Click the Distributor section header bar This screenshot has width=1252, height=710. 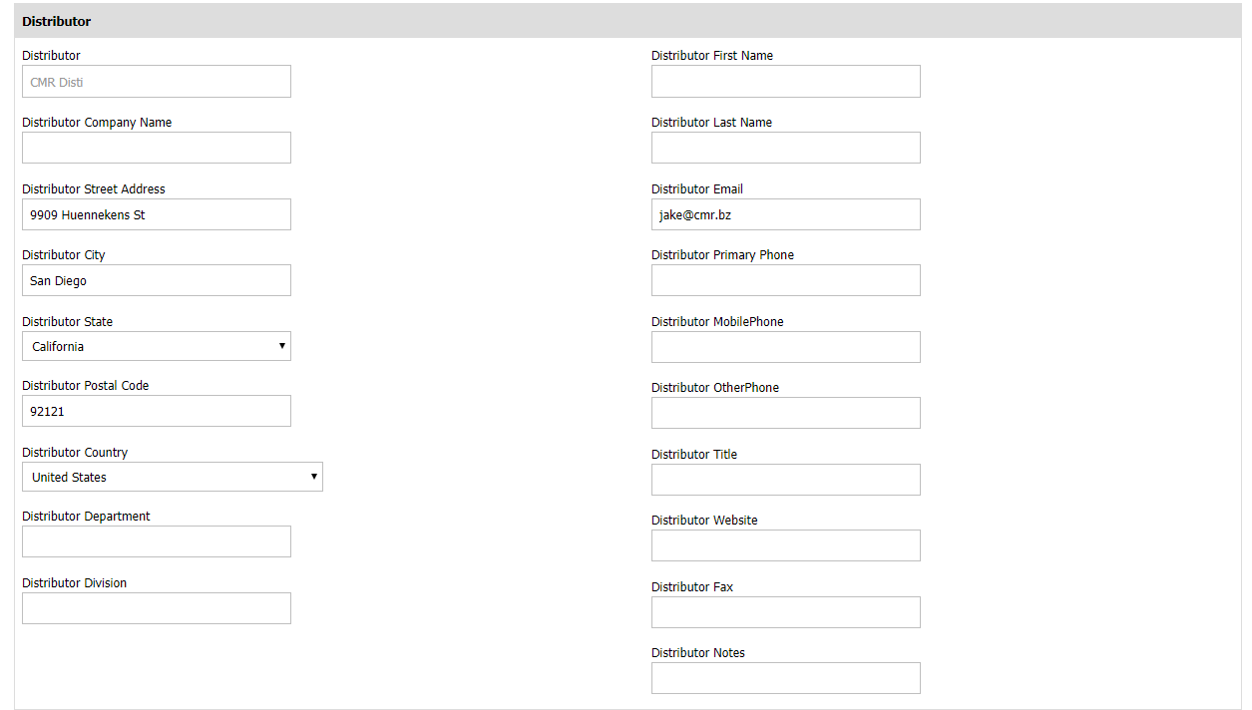[626, 21]
